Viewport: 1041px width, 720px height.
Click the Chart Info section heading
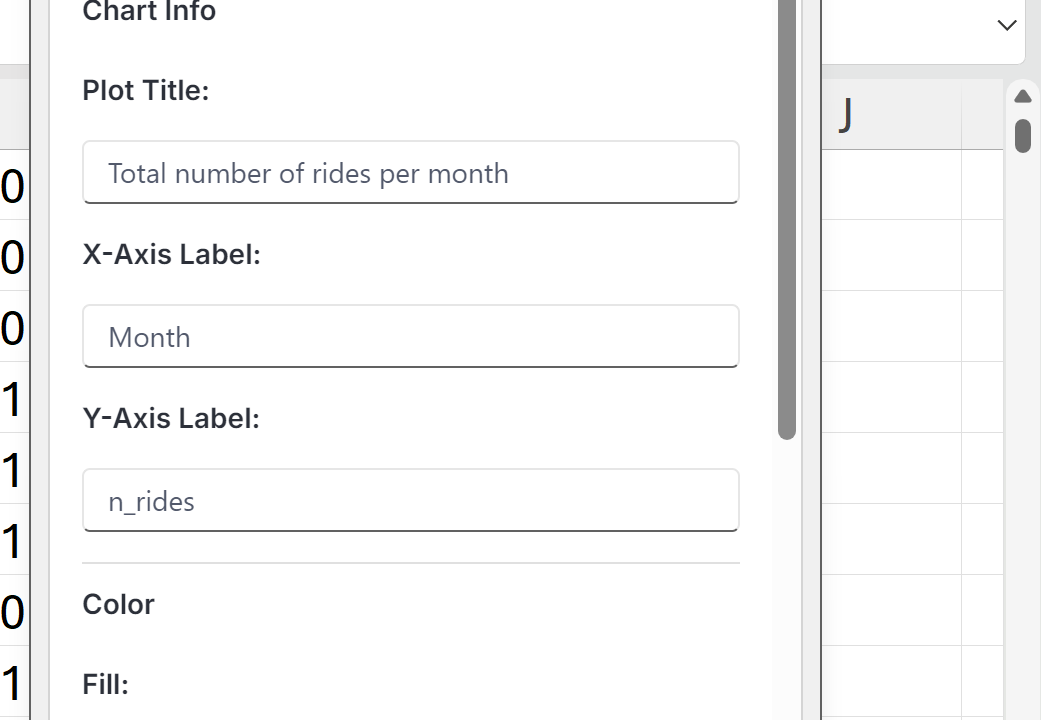coord(149,12)
